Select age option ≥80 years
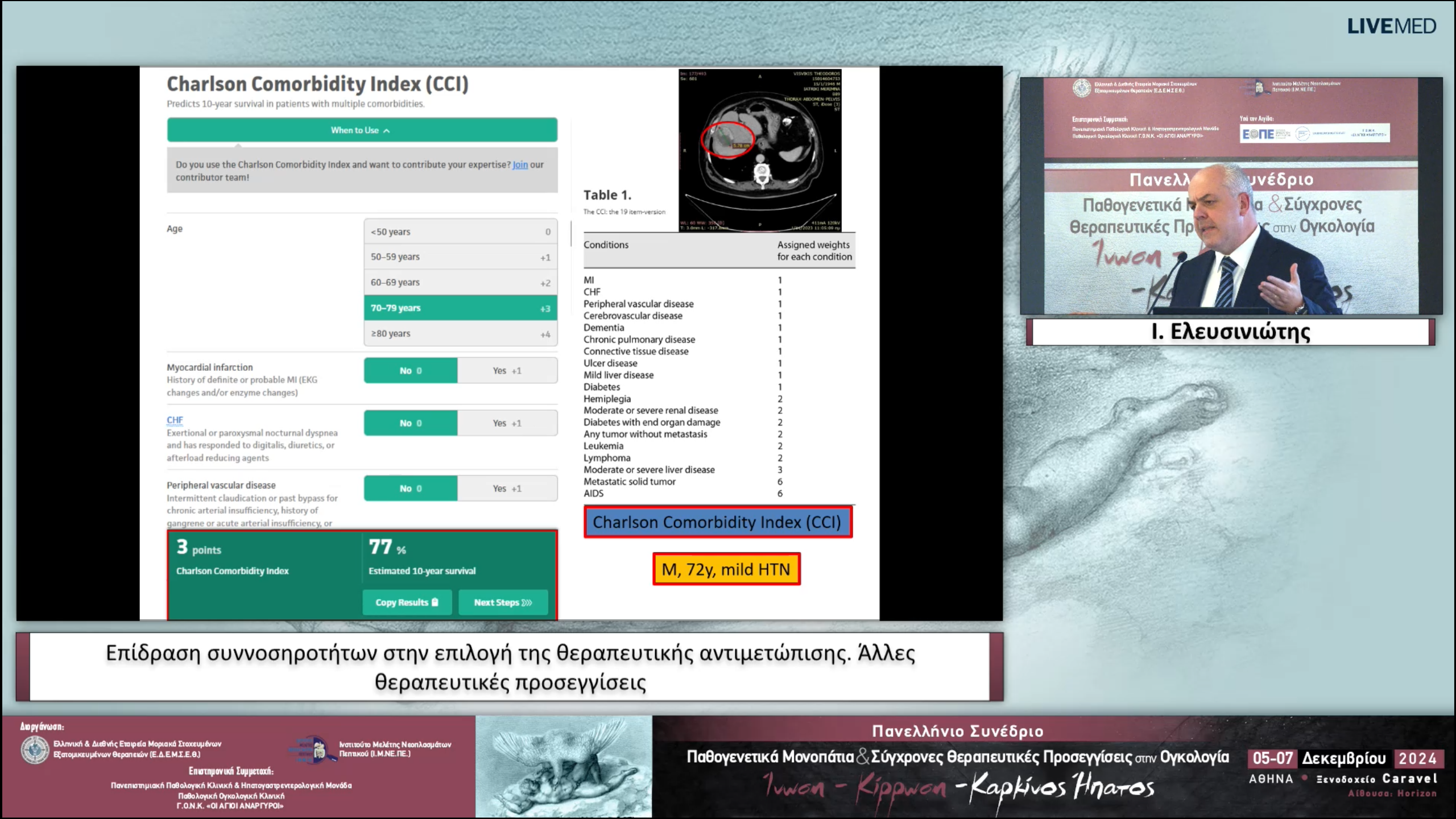This screenshot has width=1456, height=819. coord(460,334)
